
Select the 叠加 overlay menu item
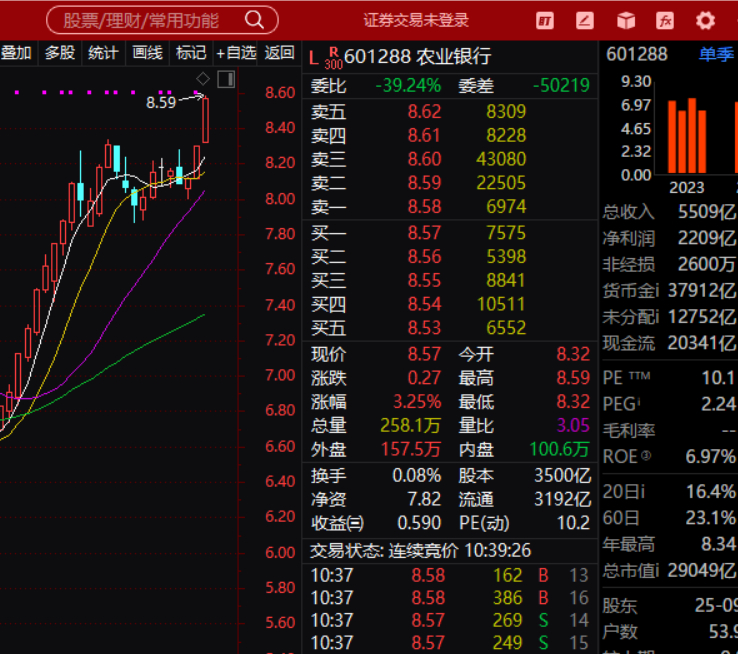coord(16,53)
